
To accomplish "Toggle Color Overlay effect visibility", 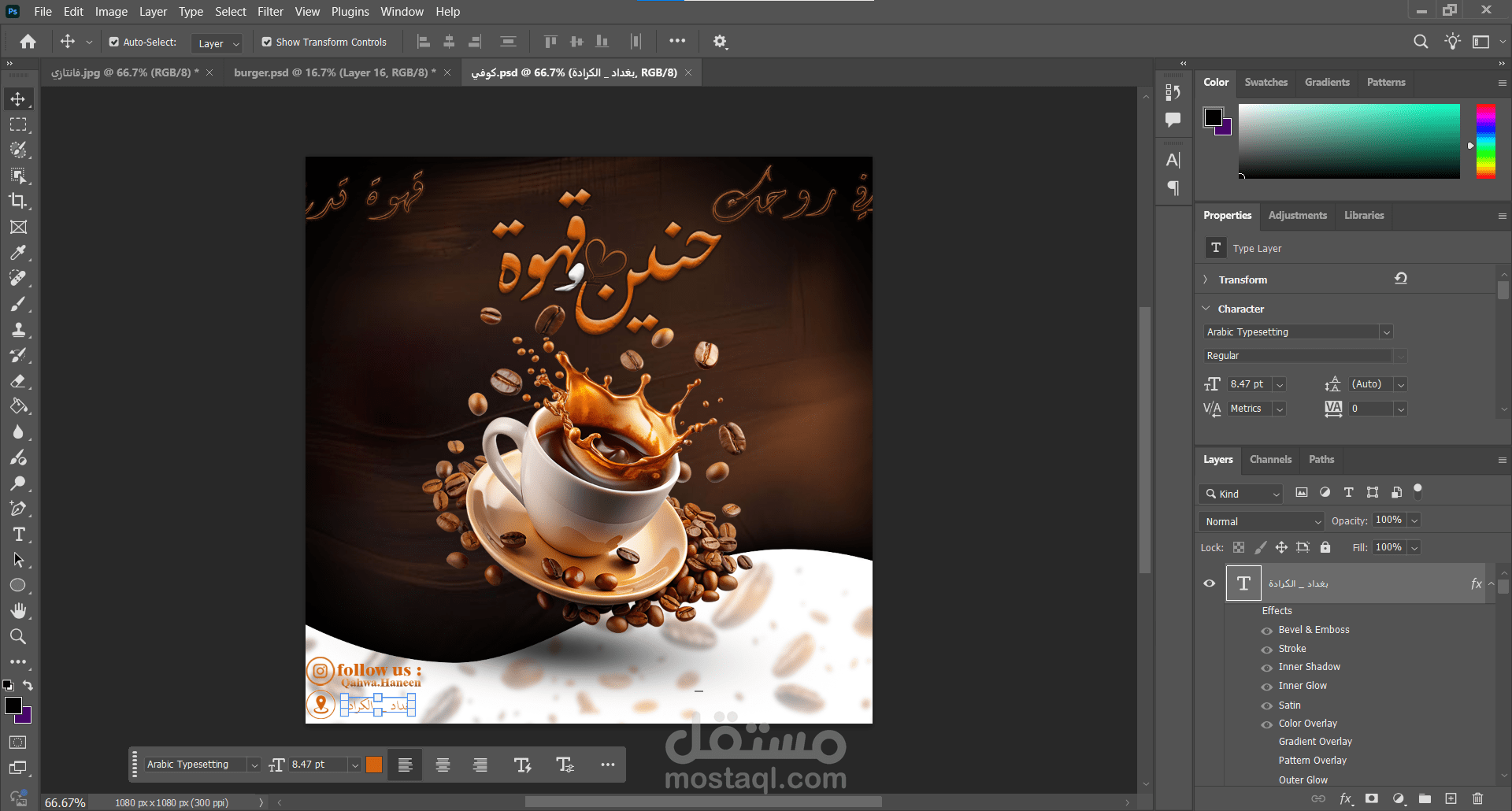I will 1267,724.
